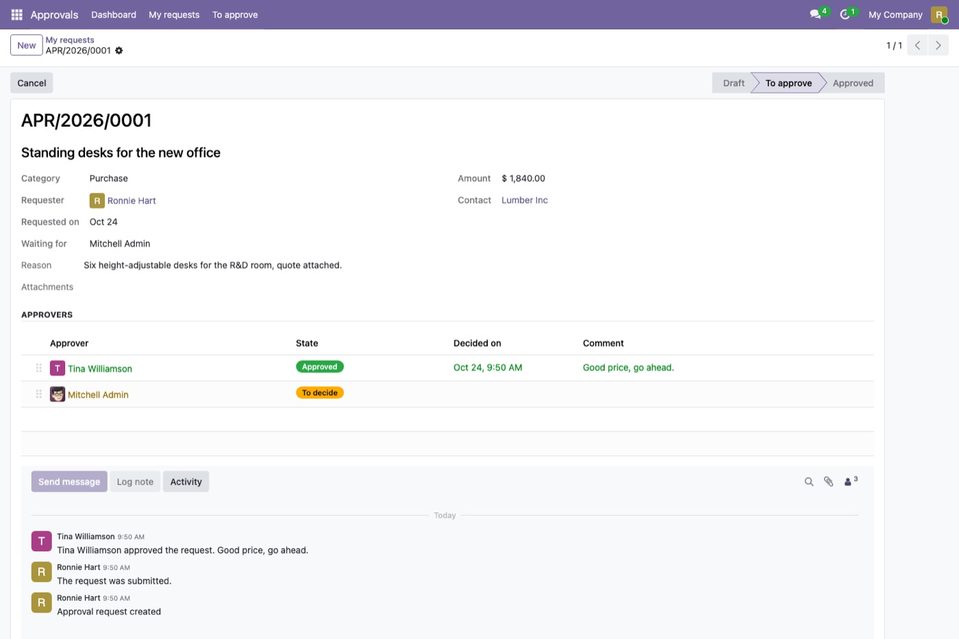Open the user avatar menu at top right
959x639 pixels.
(939, 15)
